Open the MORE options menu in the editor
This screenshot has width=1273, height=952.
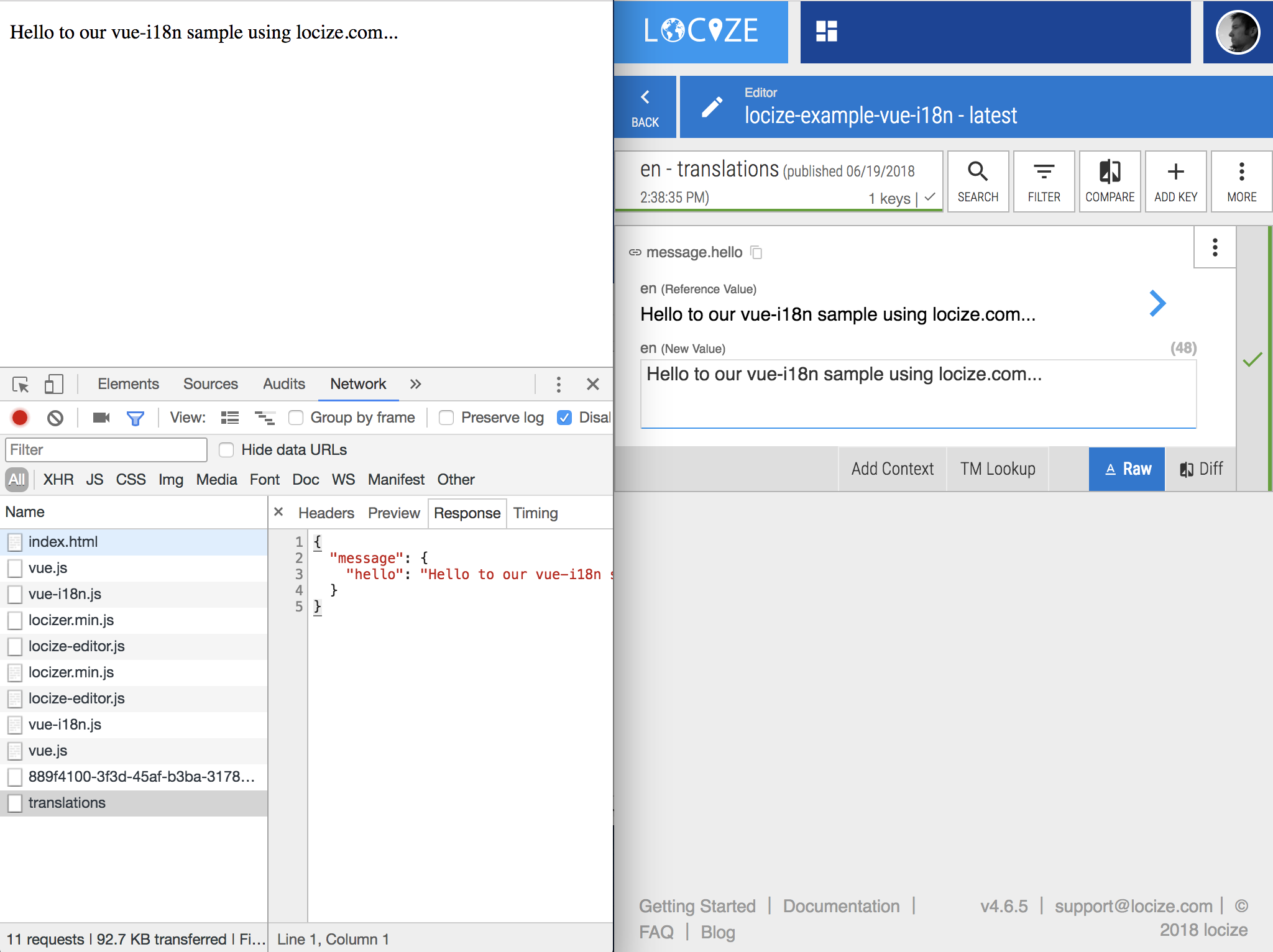pyautogui.click(x=1241, y=181)
